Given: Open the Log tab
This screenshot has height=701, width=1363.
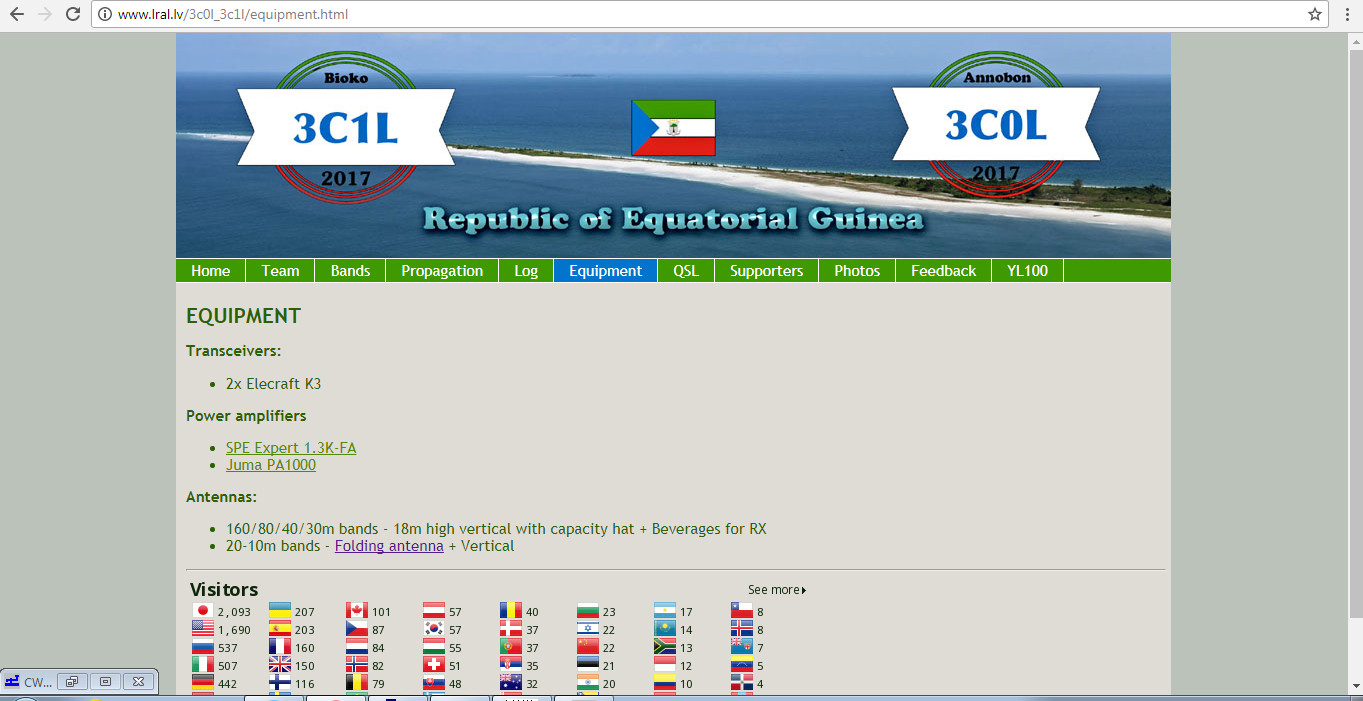Looking at the screenshot, I should (526, 270).
